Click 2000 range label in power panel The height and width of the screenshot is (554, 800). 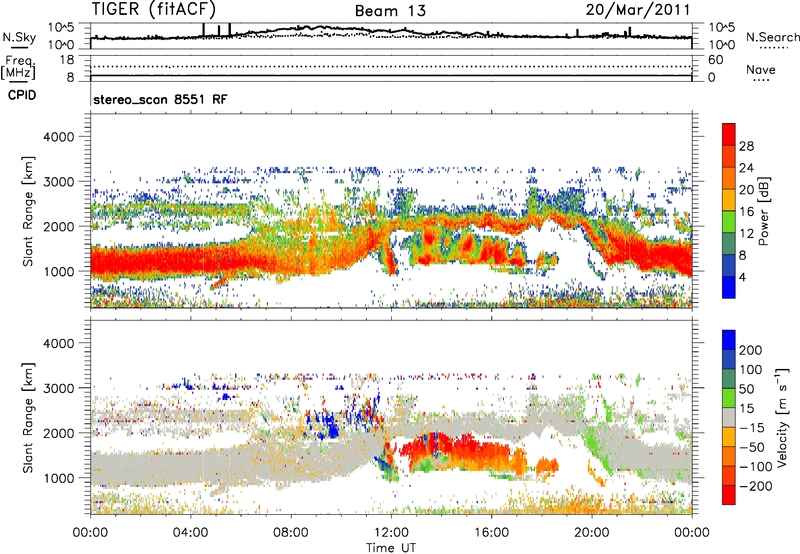tap(58, 226)
